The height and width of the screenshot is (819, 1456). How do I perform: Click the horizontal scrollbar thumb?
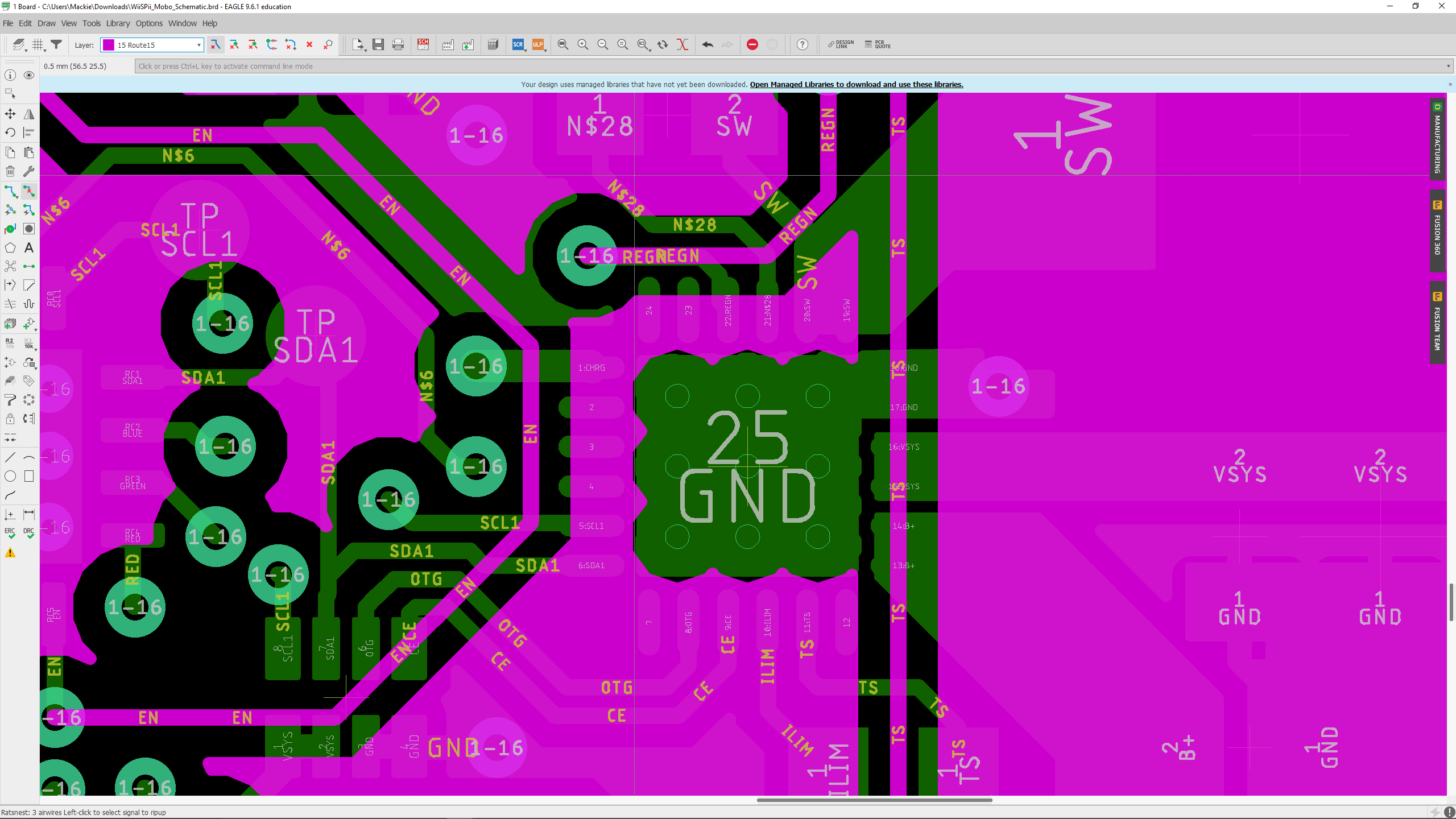coord(874,800)
